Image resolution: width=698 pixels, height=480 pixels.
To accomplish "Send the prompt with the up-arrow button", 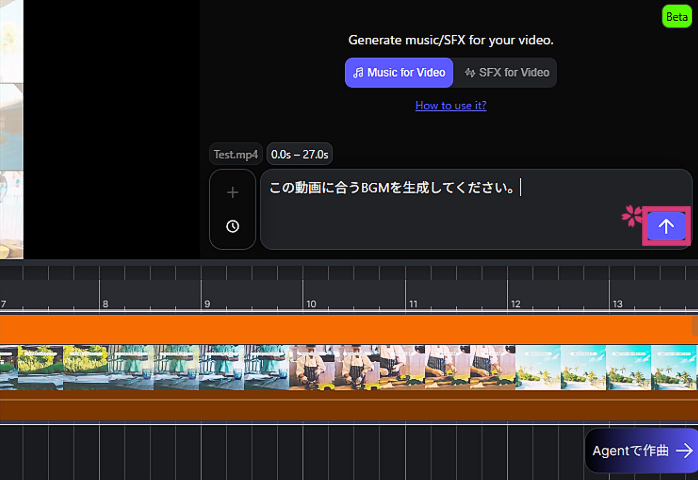I will click(x=666, y=226).
